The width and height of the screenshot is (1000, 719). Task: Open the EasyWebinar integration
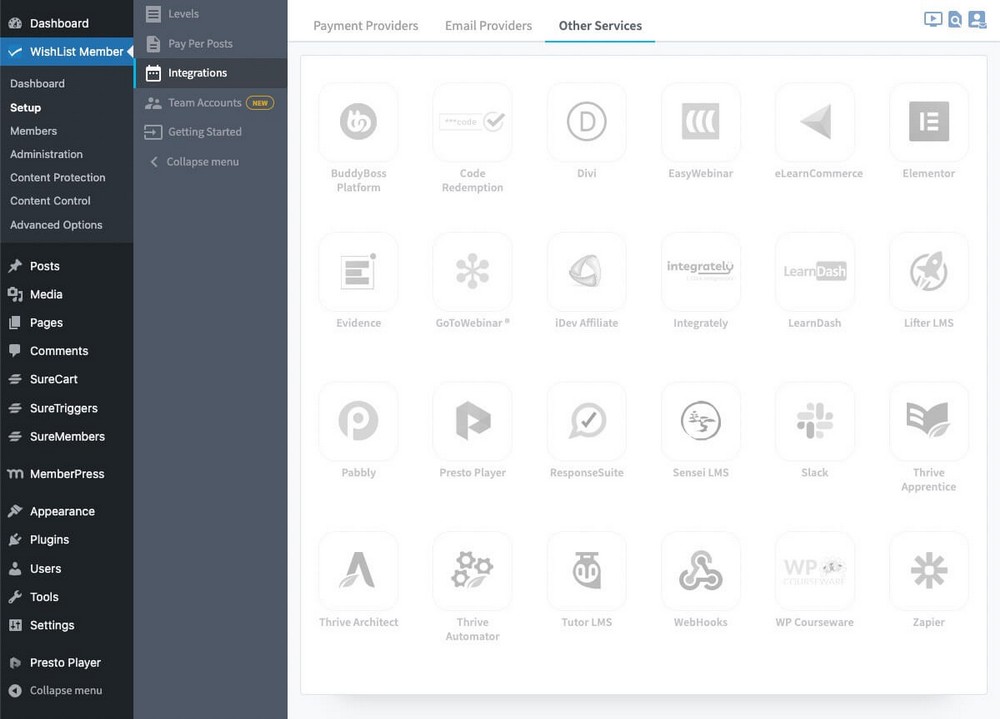pyautogui.click(x=700, y=121)
